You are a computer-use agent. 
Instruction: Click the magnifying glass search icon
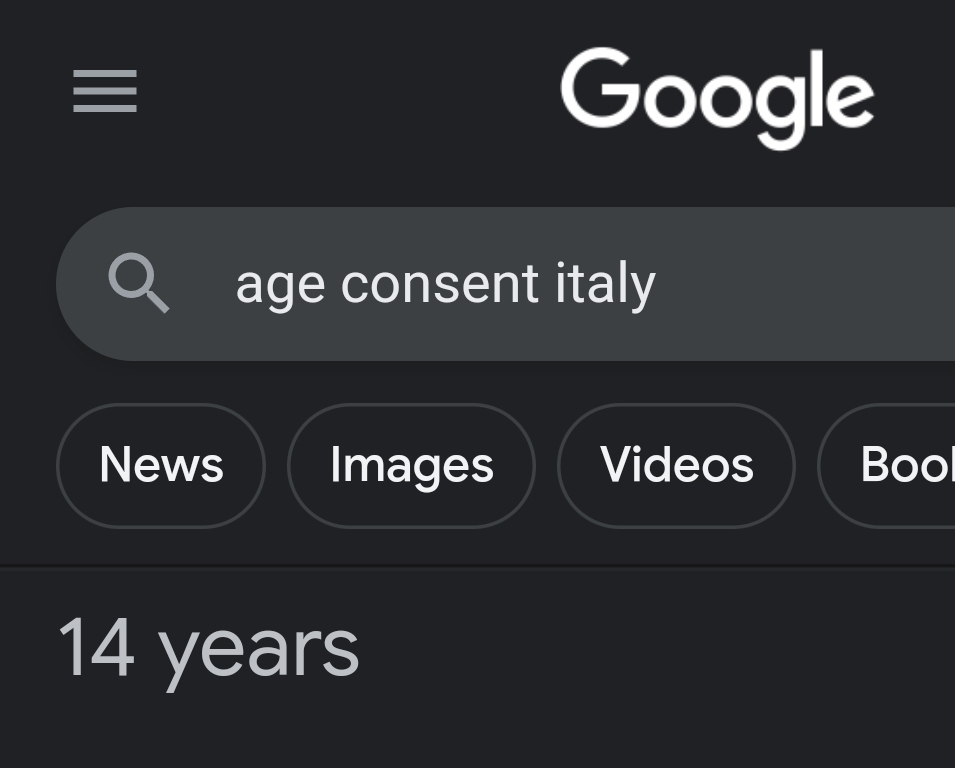(138, 283)
